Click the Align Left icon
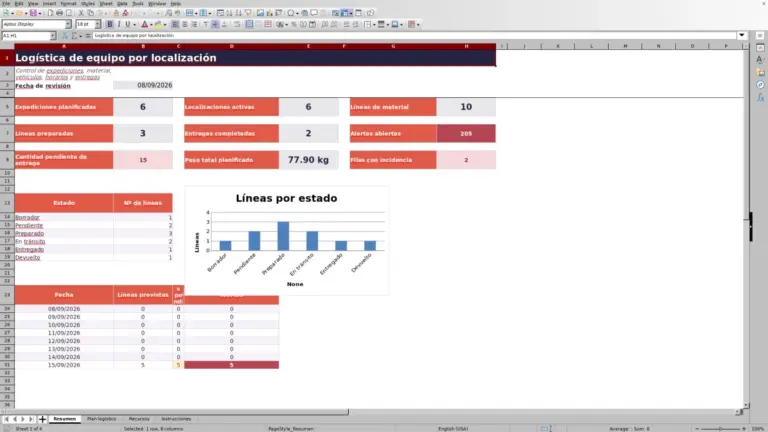This screenshot has width=768, height=432. [x=175, y=24]
